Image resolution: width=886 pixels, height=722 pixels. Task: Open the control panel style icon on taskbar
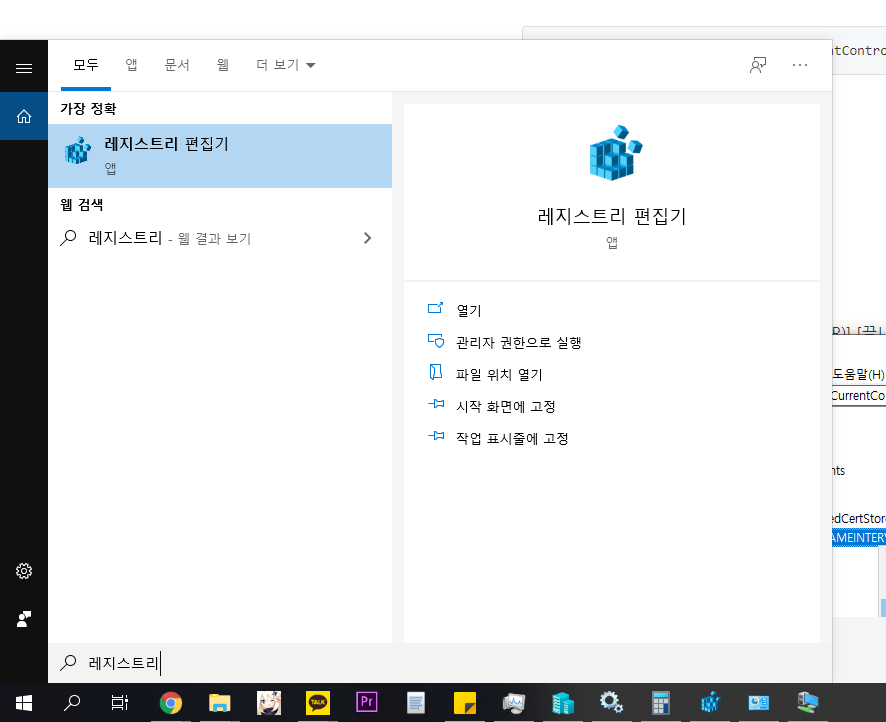point(758,703)
